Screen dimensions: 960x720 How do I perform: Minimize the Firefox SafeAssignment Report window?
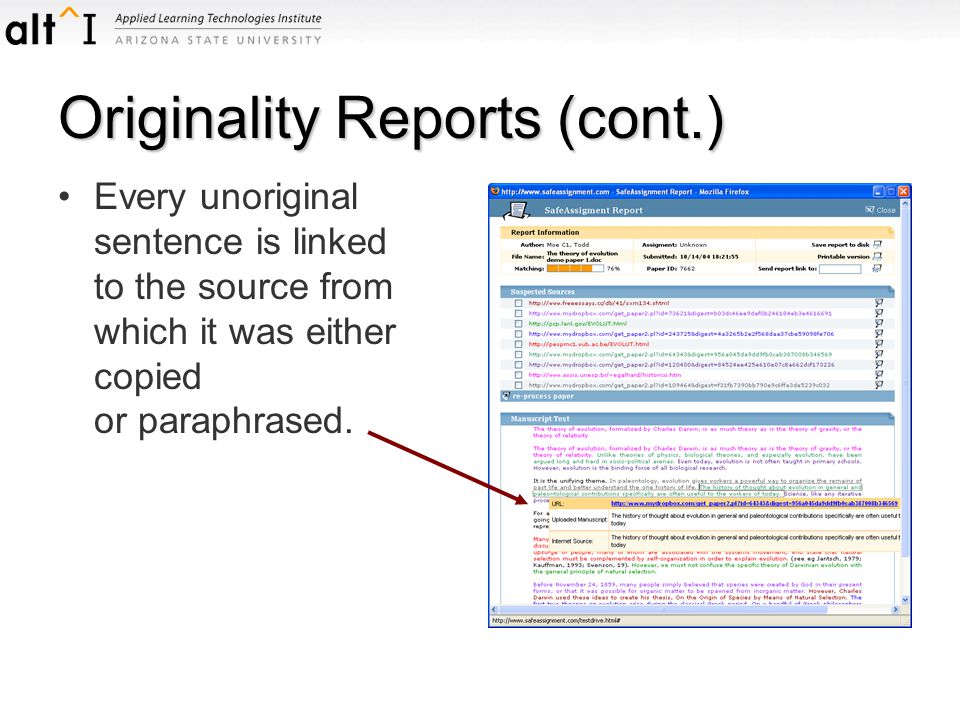878,192
